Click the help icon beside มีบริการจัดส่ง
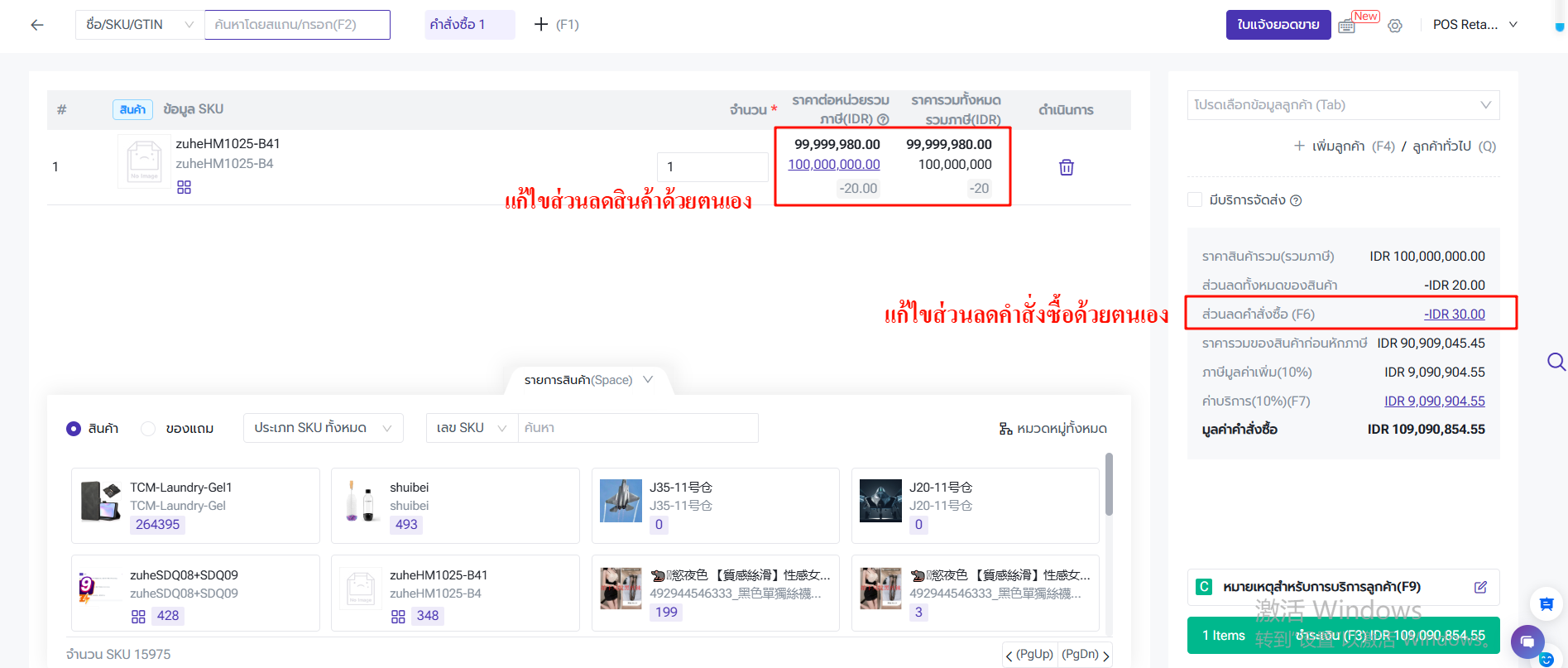 pos(1296,200)
